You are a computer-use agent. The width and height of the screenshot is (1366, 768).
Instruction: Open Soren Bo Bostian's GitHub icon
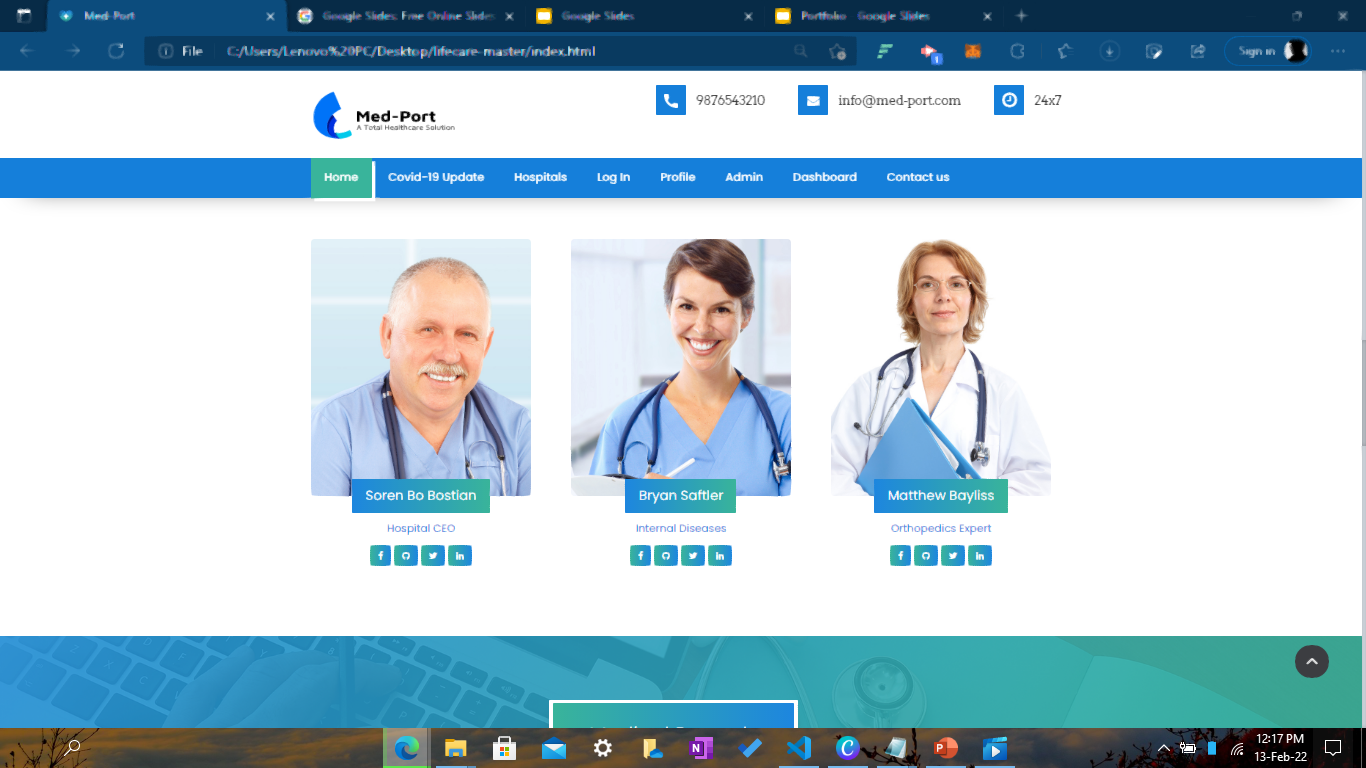(x=406, y=555)
